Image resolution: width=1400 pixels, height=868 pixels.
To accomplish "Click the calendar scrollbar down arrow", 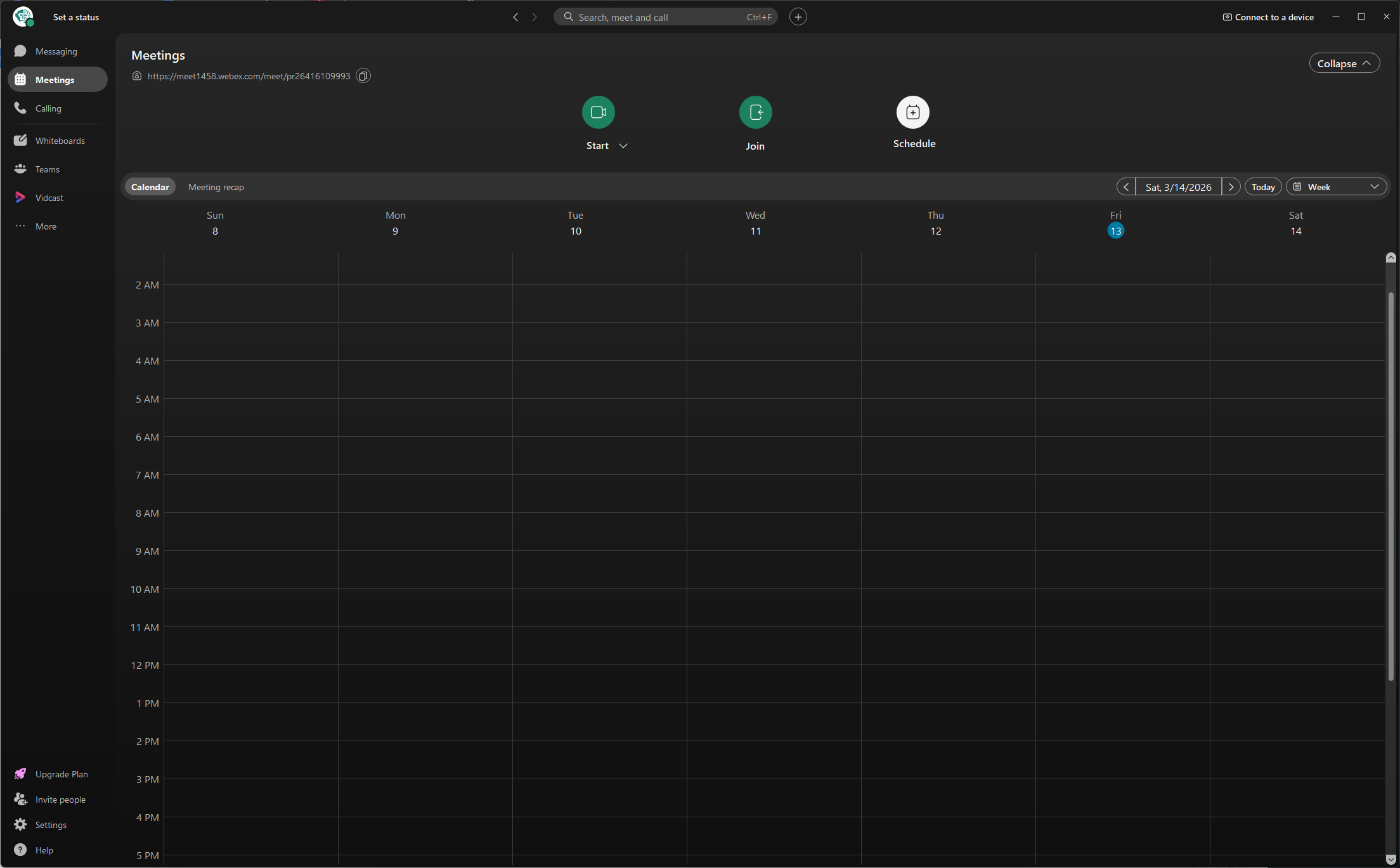I will click(1390, 860).
